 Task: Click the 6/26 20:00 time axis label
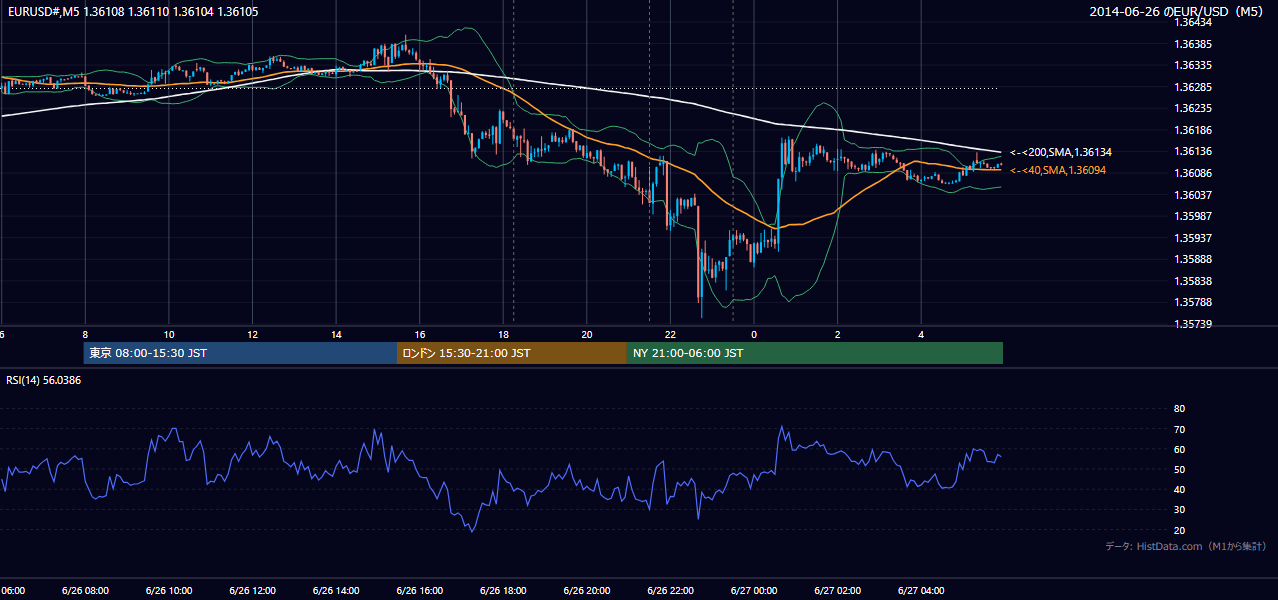(587, 591)
